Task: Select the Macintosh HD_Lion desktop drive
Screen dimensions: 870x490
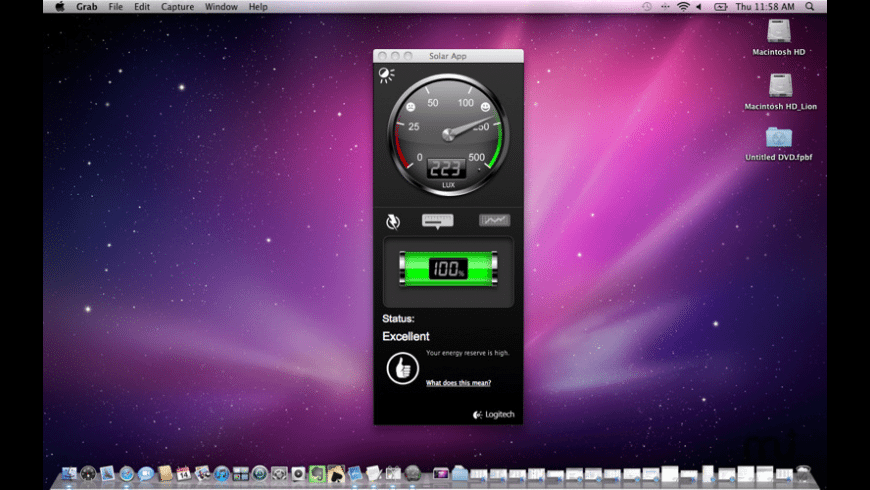Action: pyautogui.click(x=780, y=92)
